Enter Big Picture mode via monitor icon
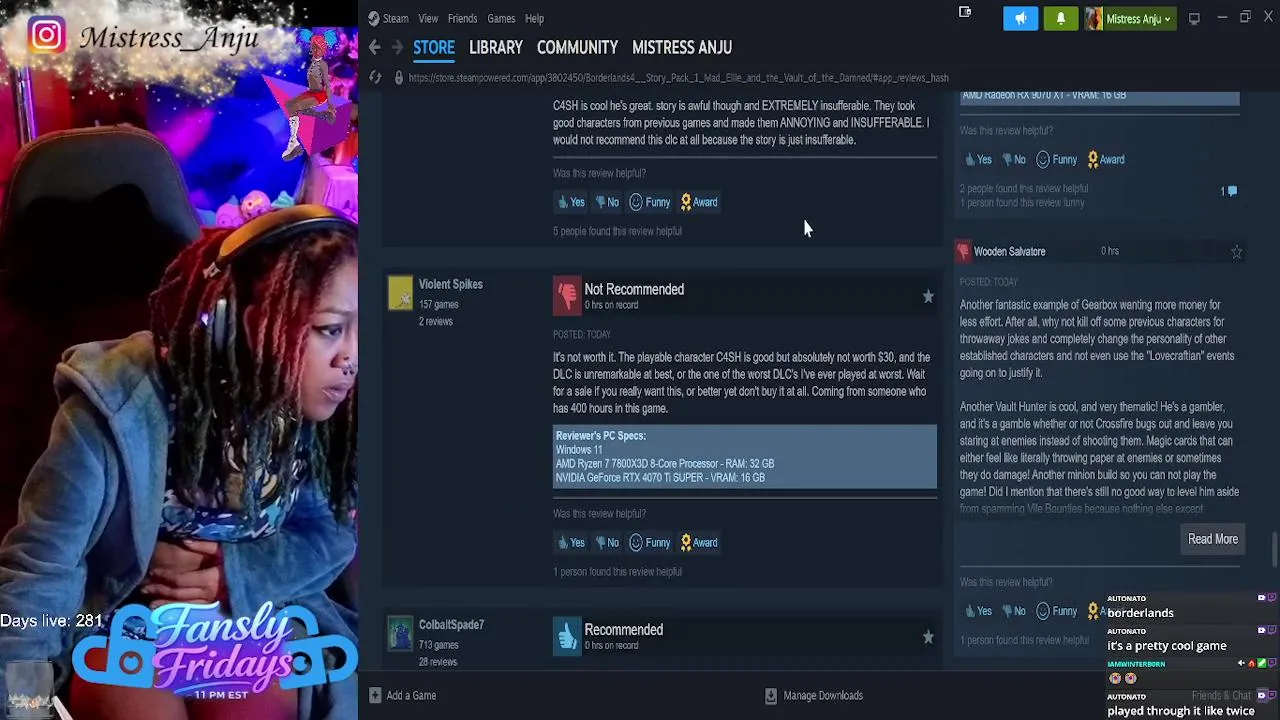This screenshot has height=720, width=1280. tap(1194, 18)
